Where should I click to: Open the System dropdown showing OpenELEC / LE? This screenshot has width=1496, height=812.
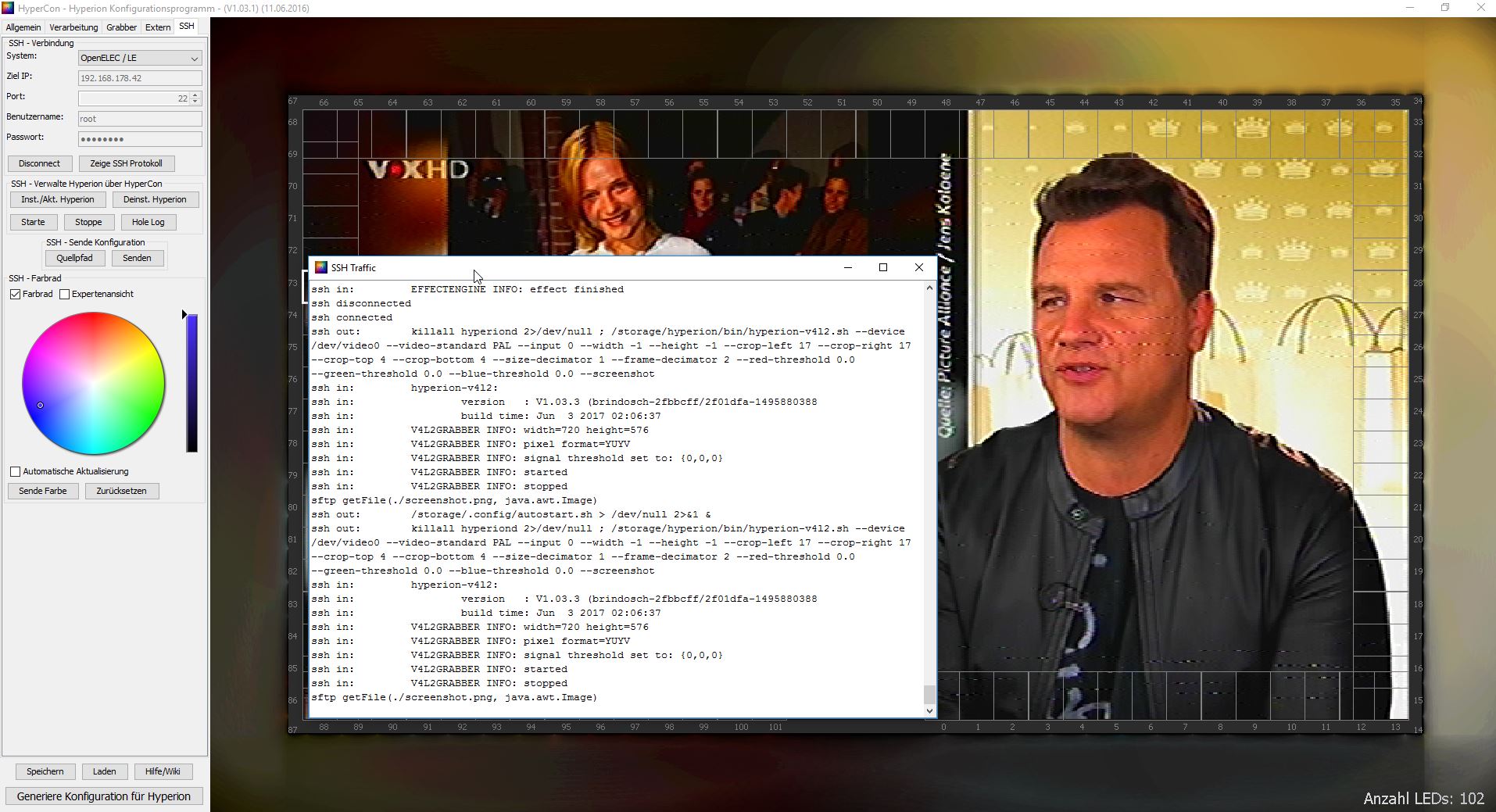140,58
